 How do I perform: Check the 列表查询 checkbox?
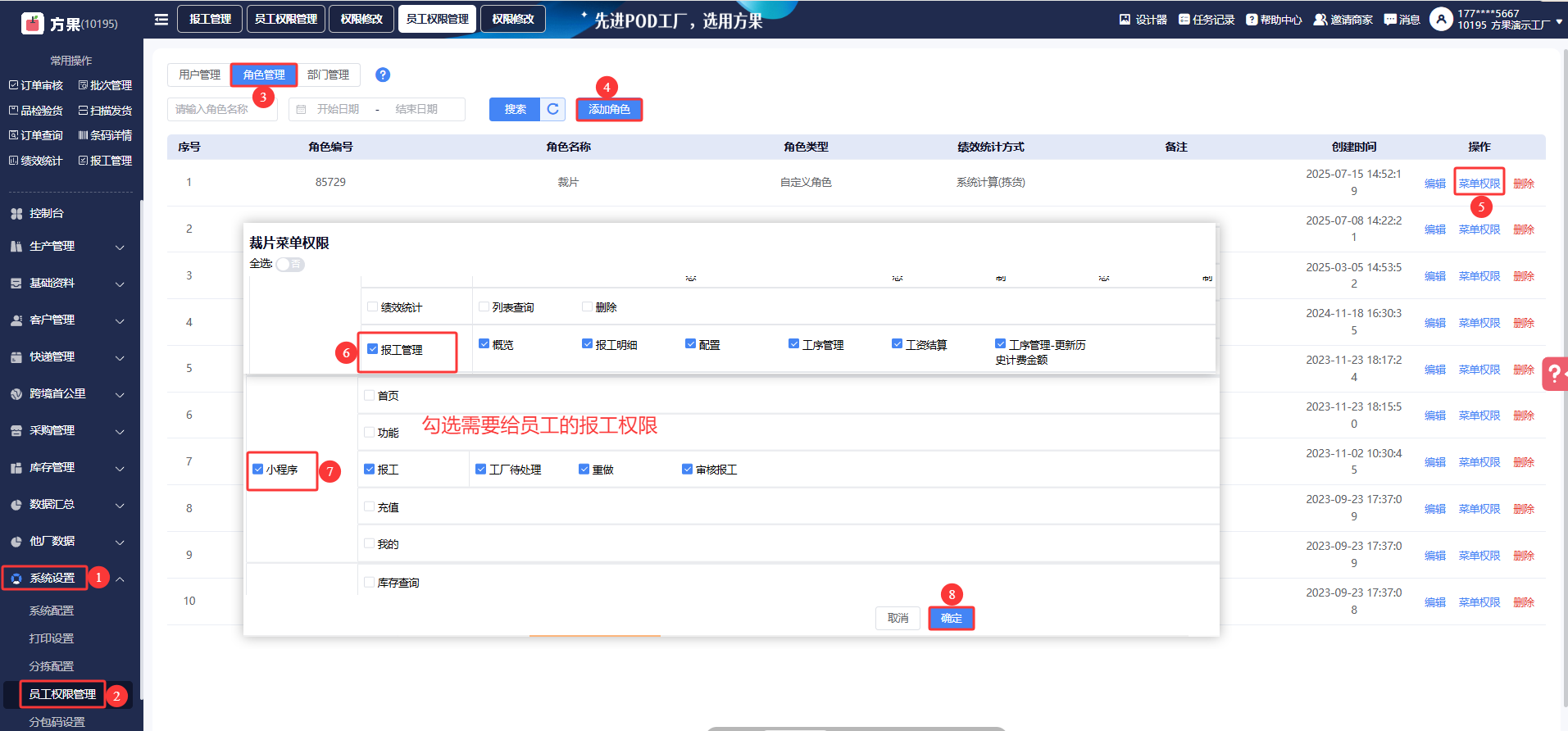[484, 306]
